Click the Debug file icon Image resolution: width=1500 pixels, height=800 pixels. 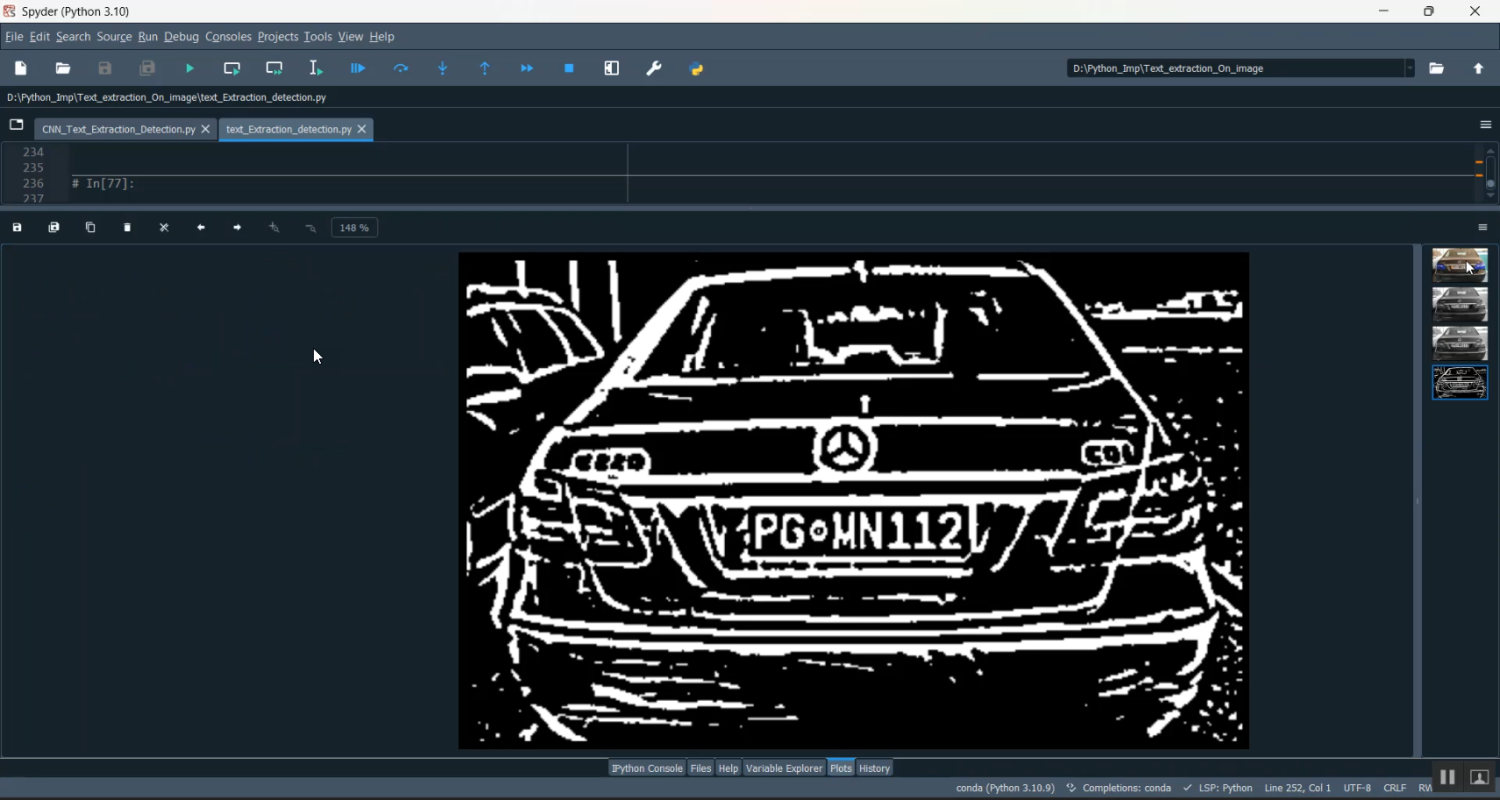pos(358,69)
